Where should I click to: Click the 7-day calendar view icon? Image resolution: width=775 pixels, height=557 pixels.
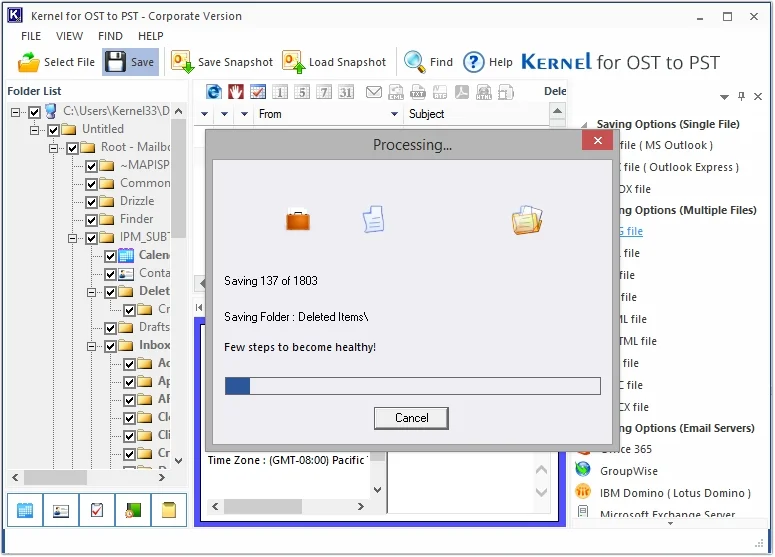point(324,92)
